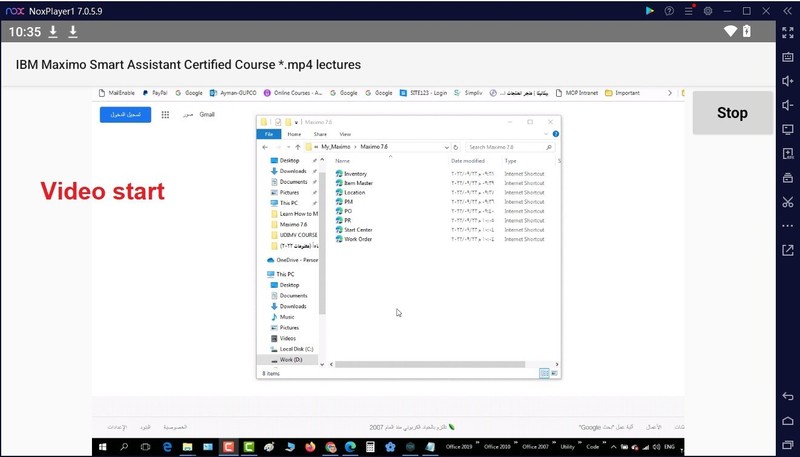
Task: Open the File tab in Explorer
Action: point(269,134)
